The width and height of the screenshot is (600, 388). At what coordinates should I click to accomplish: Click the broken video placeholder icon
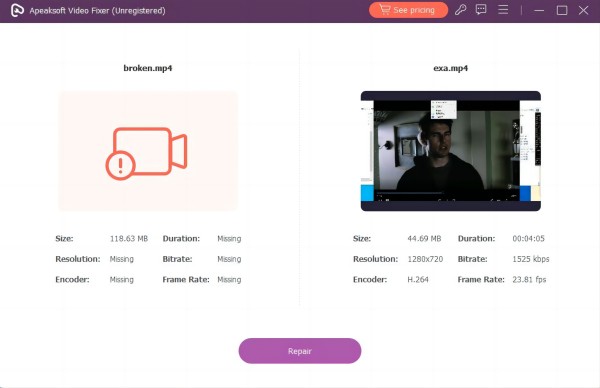(147, 153)
